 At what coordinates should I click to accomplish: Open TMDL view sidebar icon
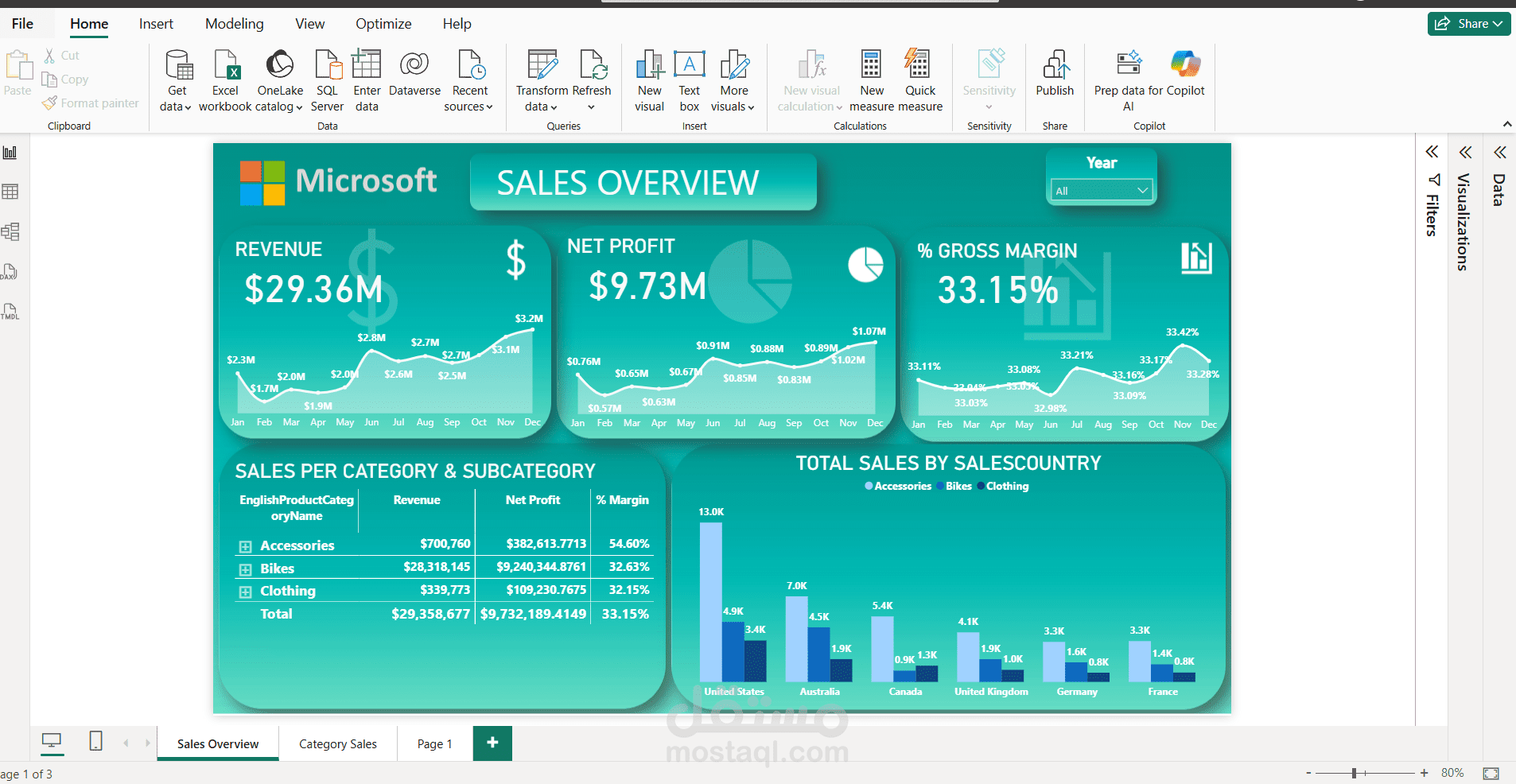click(x=10, y=312)
